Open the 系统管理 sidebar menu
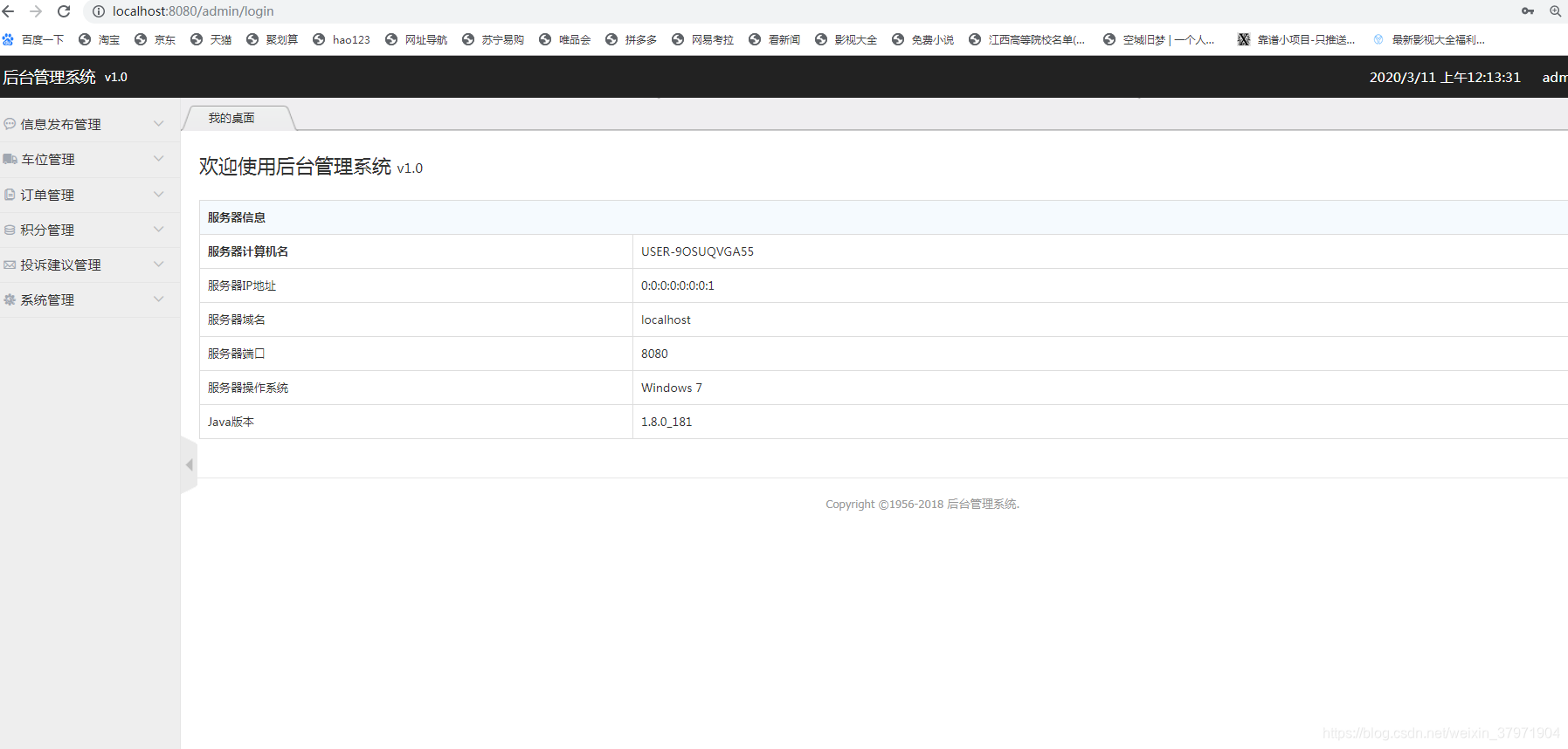The image size is (1568, 749). pyautogui.click(x=89, y=299)
